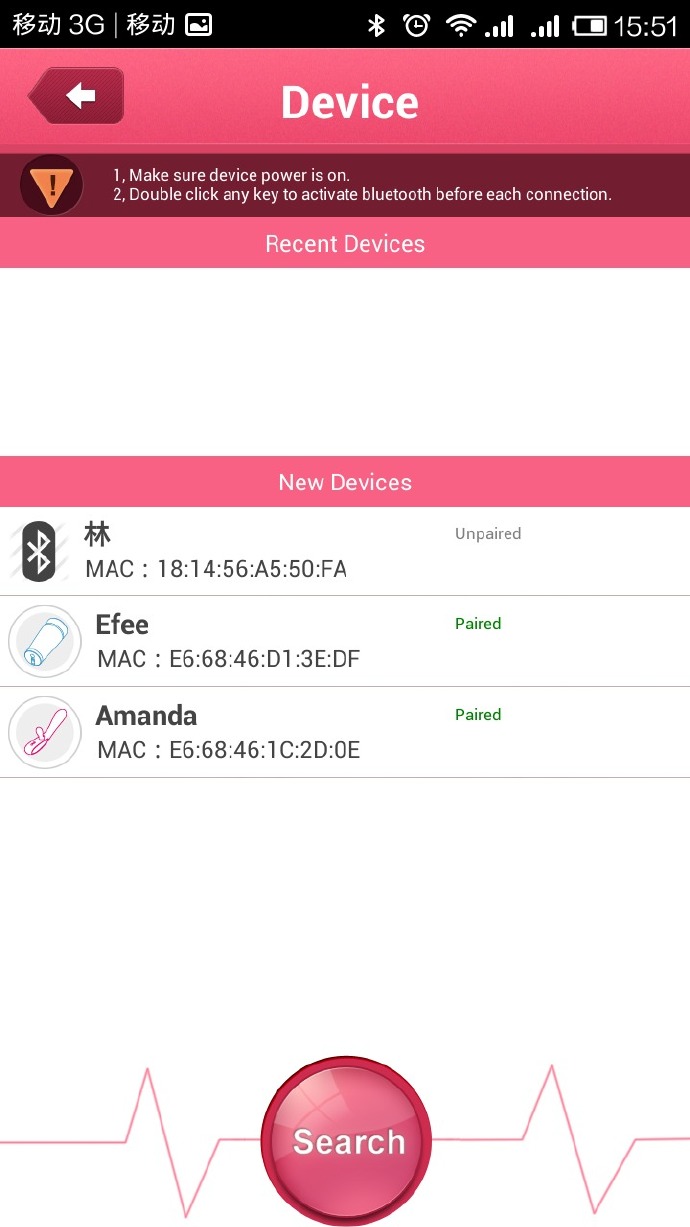Select device 林 from the list
690x1227 pixels.
(200, 549)
